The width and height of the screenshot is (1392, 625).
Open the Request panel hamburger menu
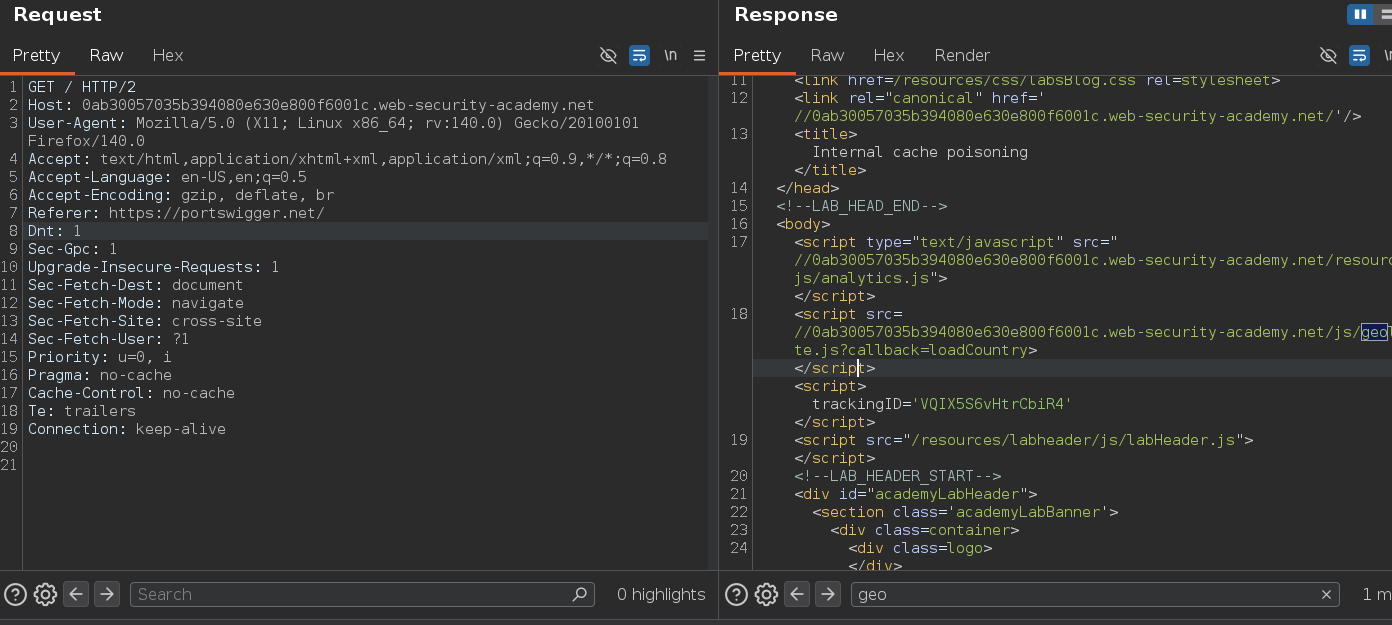[700, 56]
